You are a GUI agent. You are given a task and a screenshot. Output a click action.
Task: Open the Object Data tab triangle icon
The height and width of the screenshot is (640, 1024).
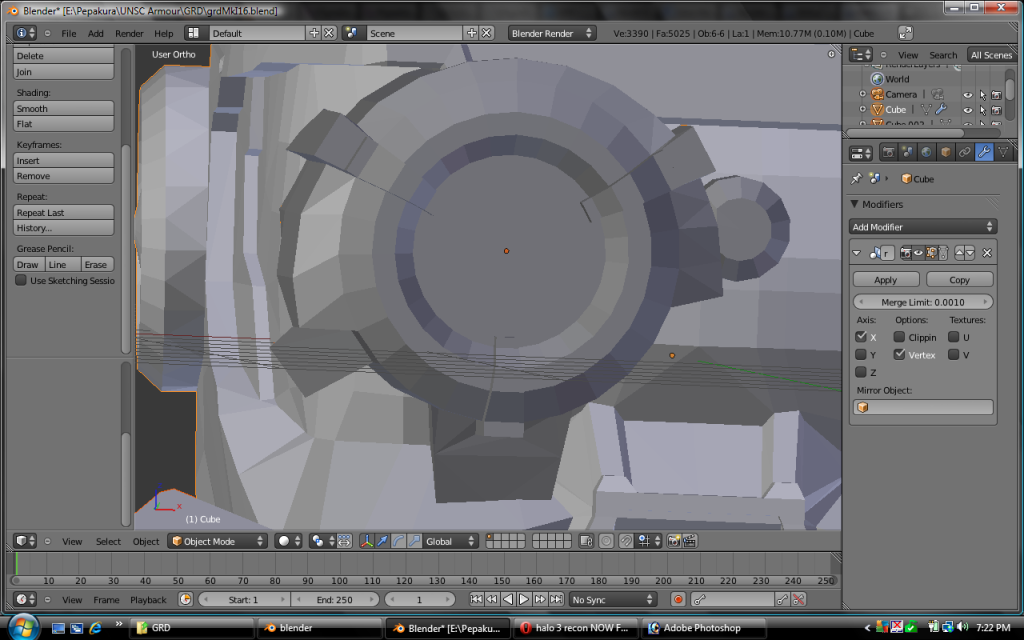[x=1003, y=152]
